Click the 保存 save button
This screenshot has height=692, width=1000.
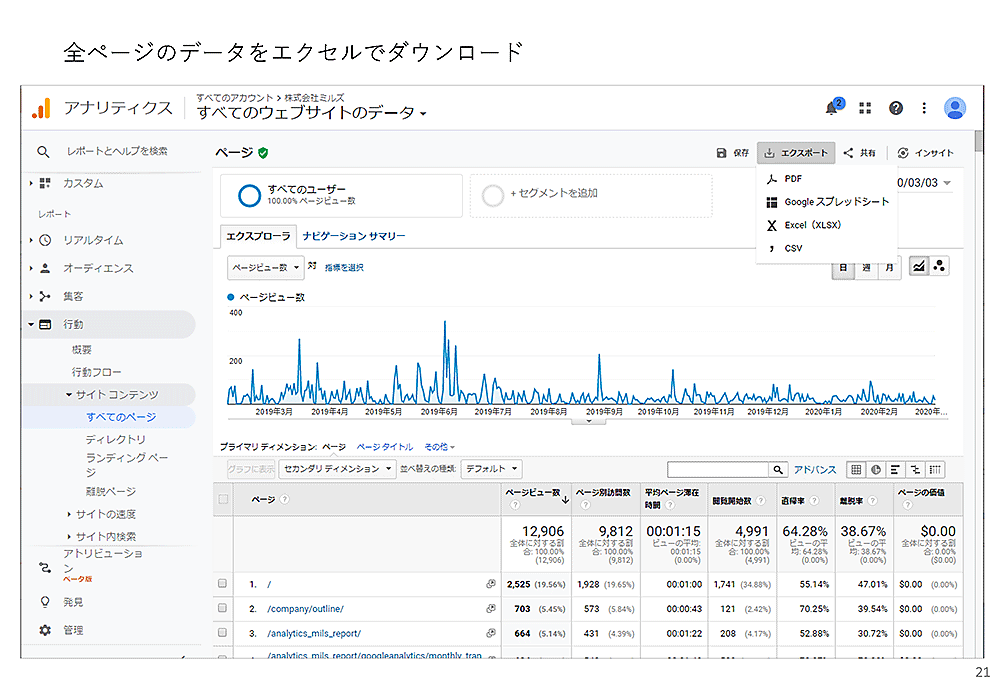[x=733, y=153]
